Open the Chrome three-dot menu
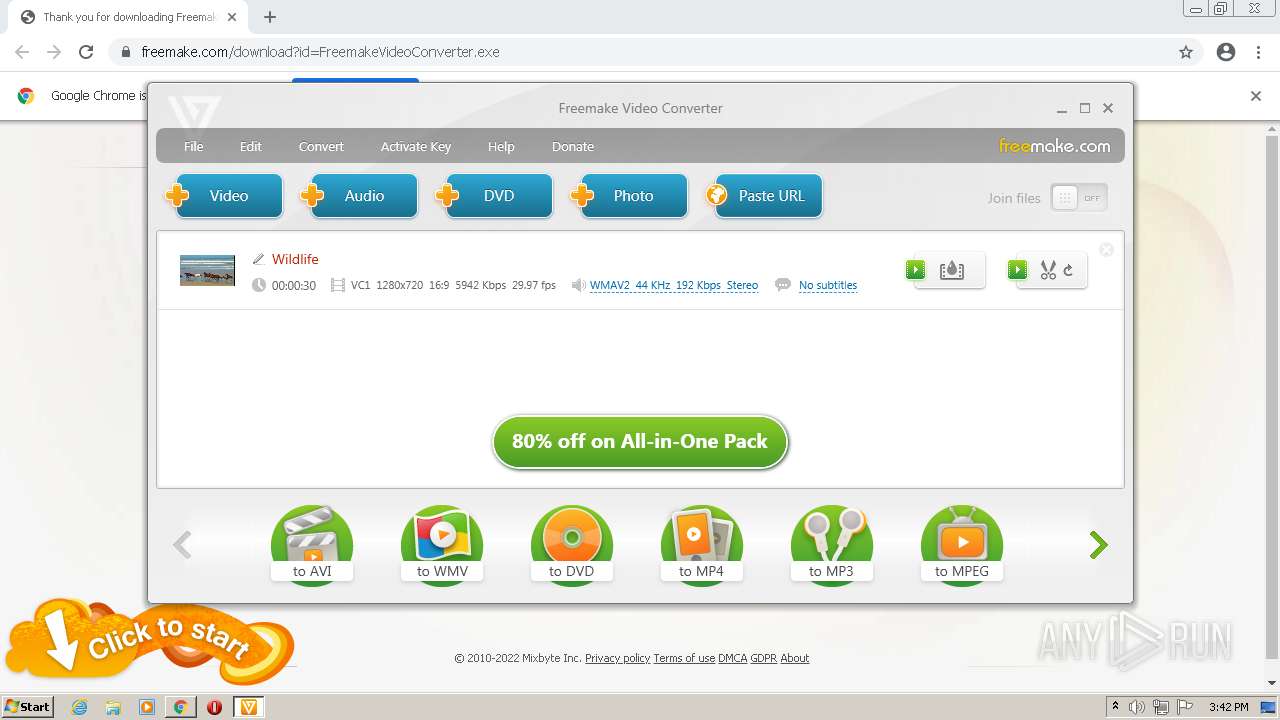This screenshot has height=720, width=1280. tap(1258, 52)
